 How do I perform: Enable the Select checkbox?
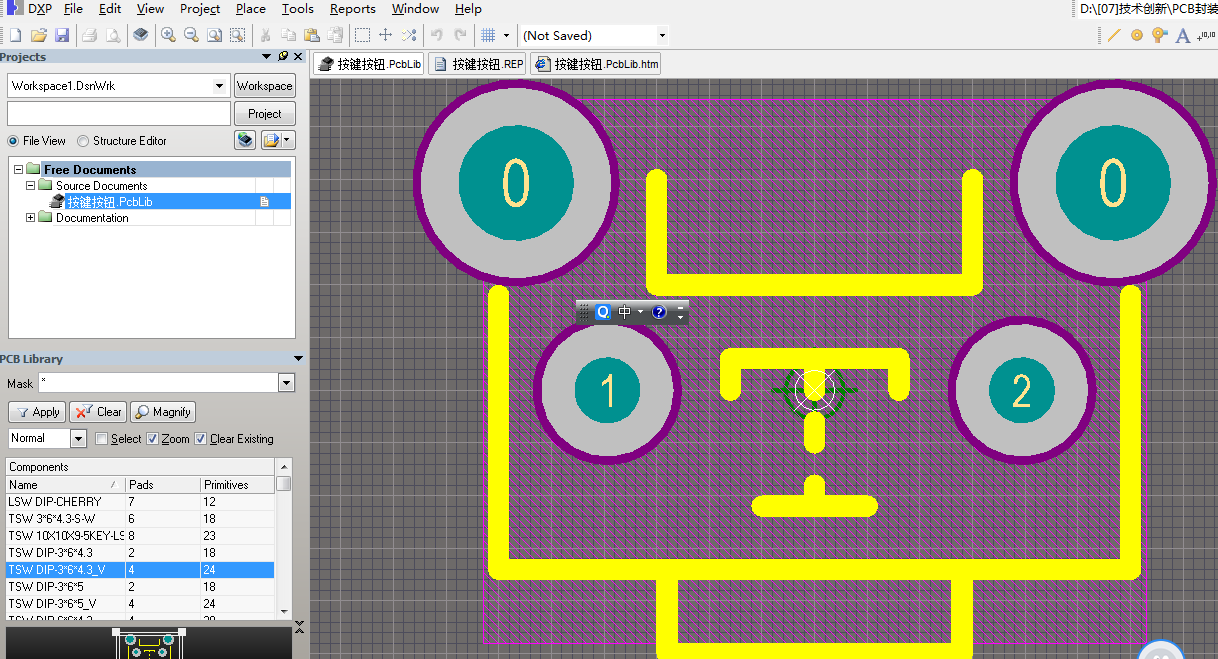pos(101,439)
